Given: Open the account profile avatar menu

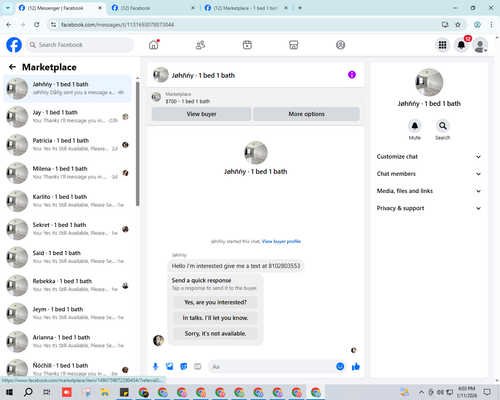Looking at the screenshot, I should click(480, 45).
